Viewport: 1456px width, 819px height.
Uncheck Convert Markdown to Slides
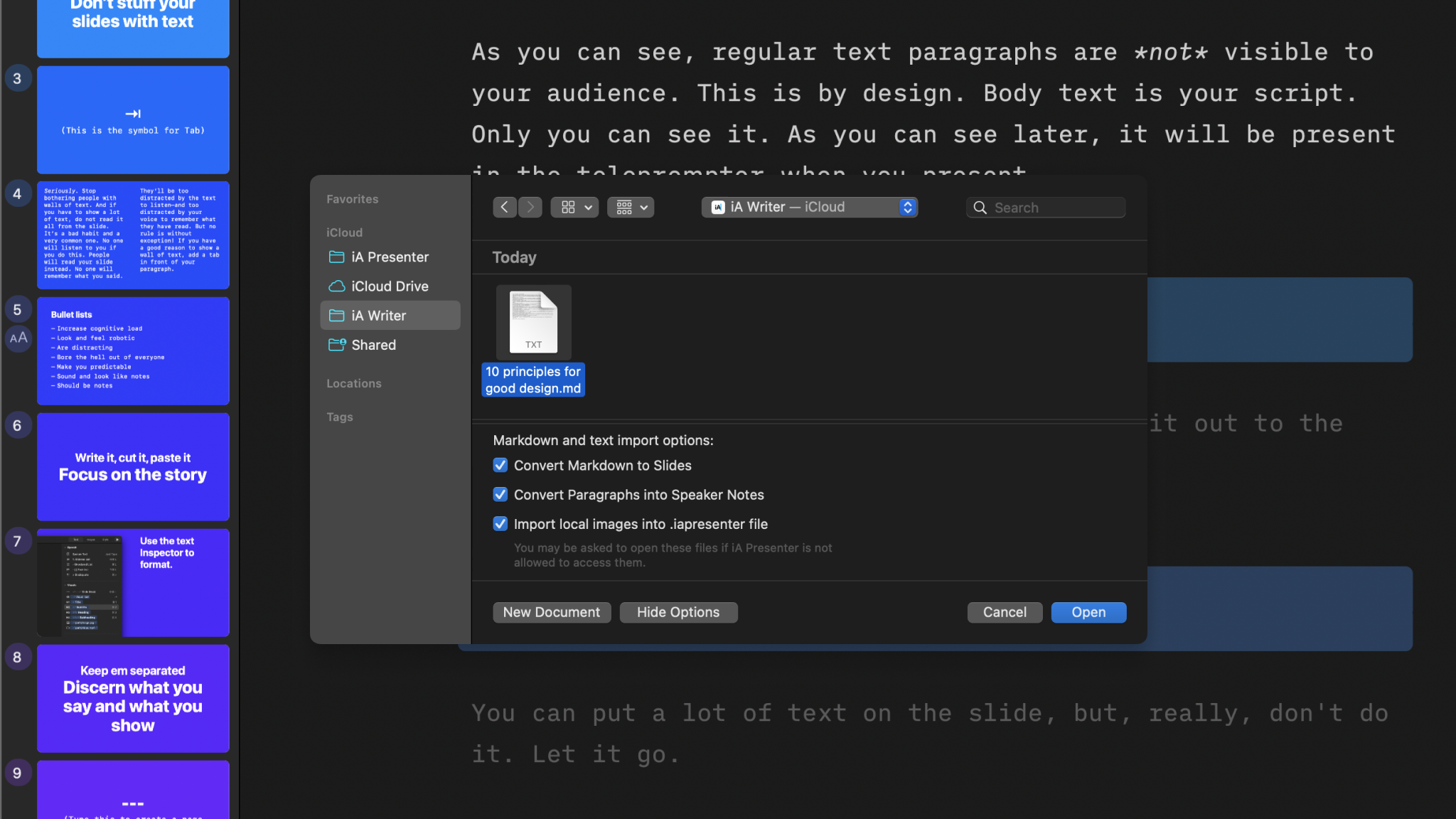tap(500, 465)
